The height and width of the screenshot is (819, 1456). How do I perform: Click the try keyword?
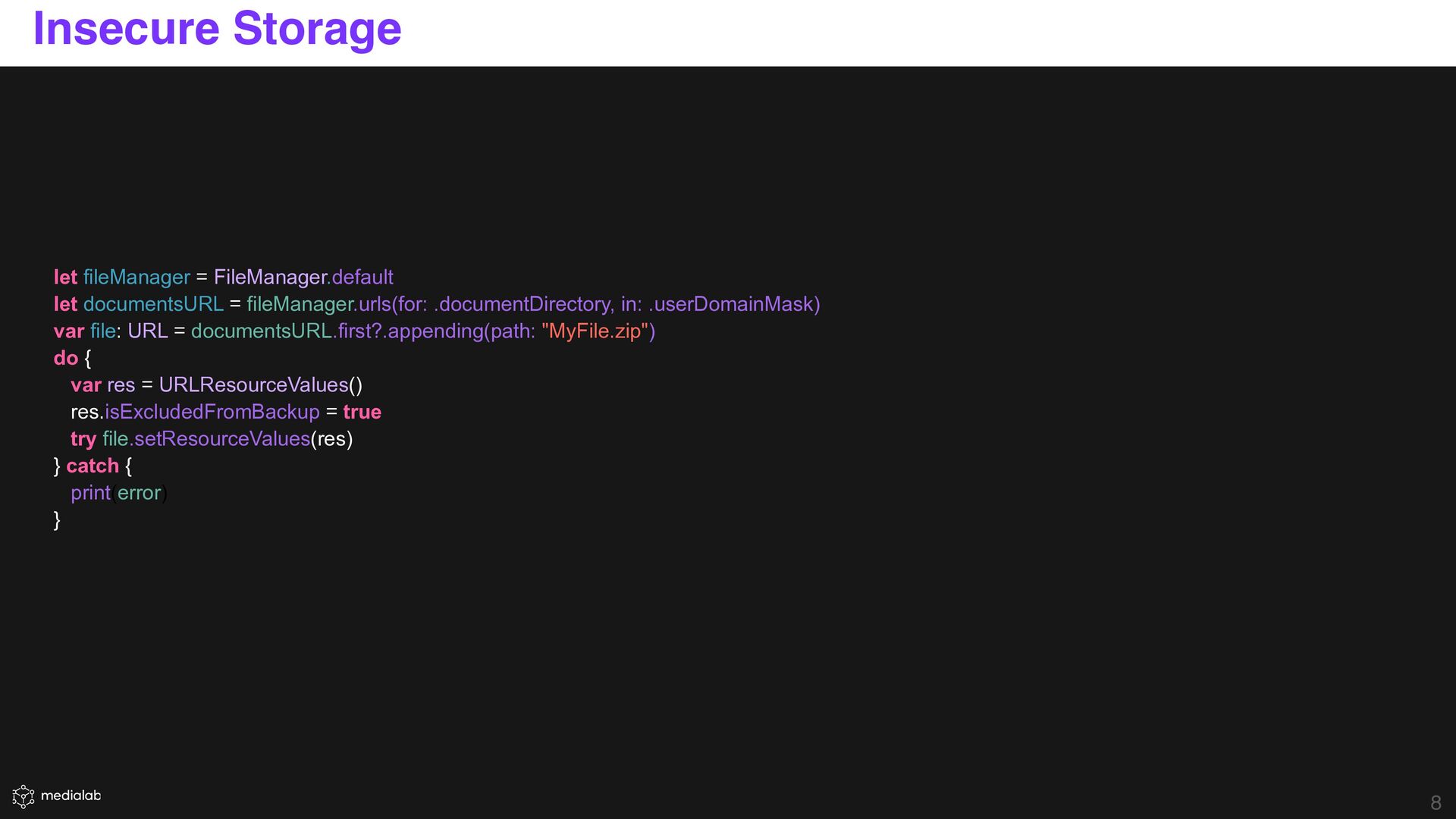pyautogui.click(x=83, y=439)
